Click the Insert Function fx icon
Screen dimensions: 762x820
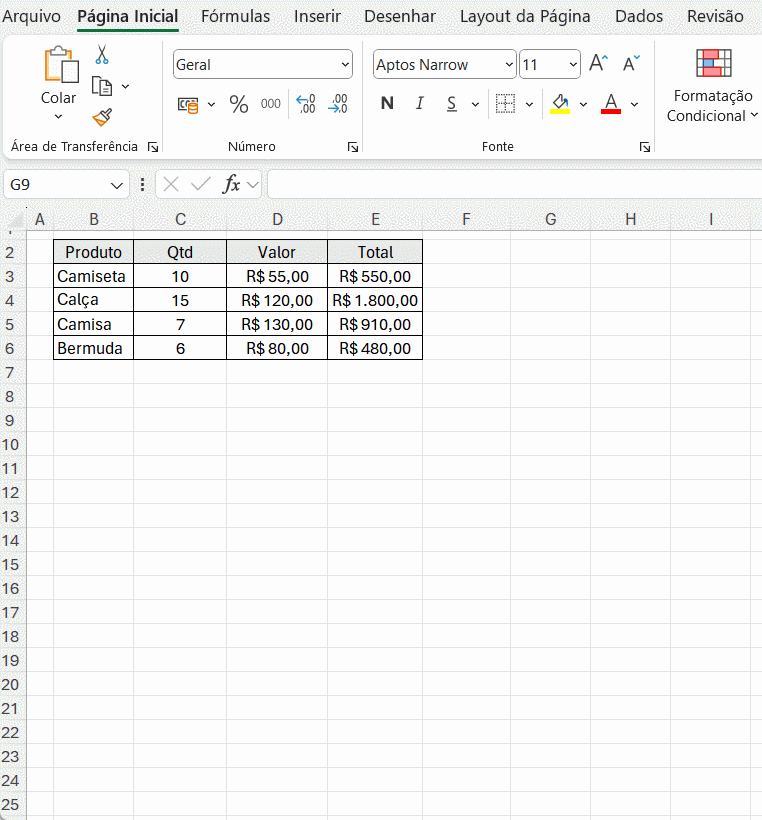click(231, 184)
